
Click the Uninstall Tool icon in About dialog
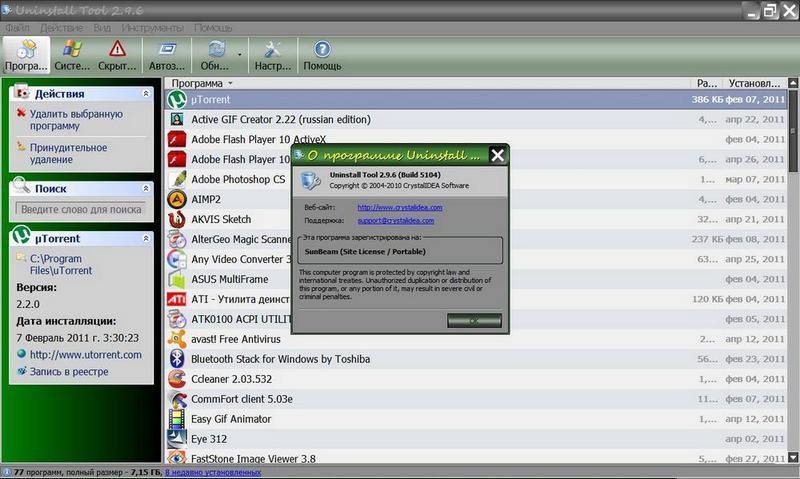pos(310,180)
